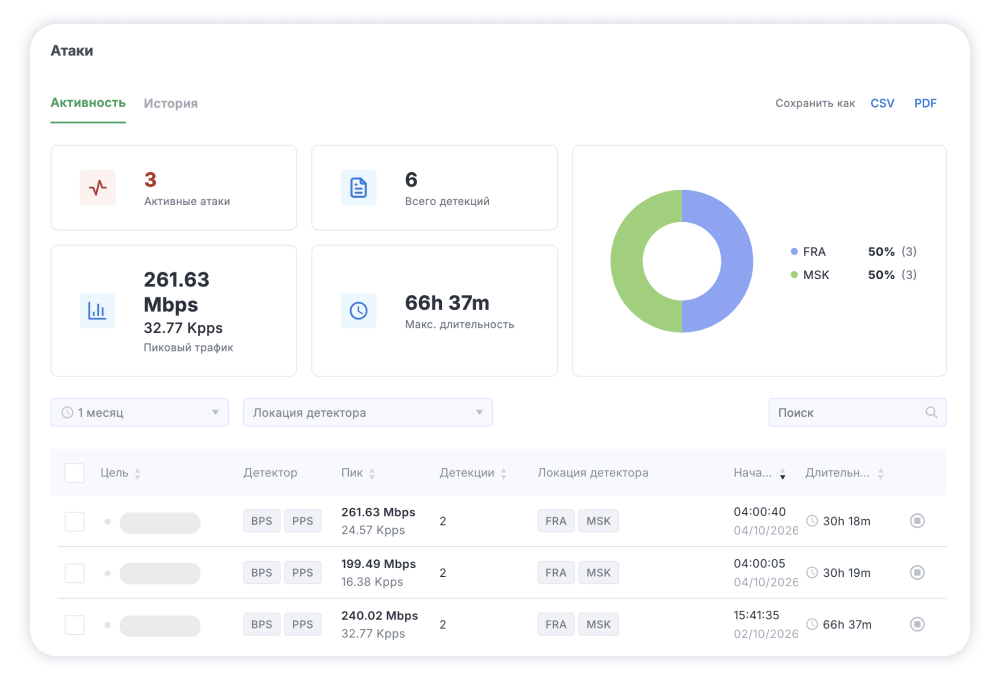Click the MSK legend entry

(853, 275)
